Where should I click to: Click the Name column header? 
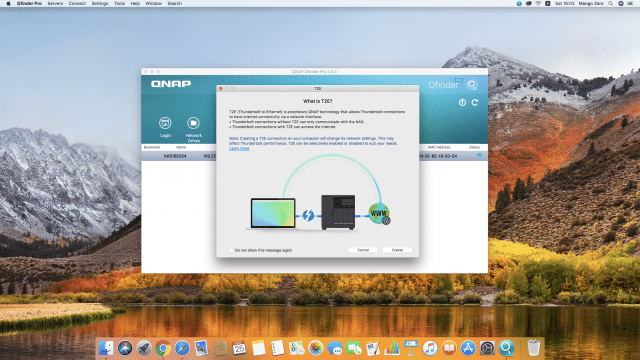tap(181, 147)
